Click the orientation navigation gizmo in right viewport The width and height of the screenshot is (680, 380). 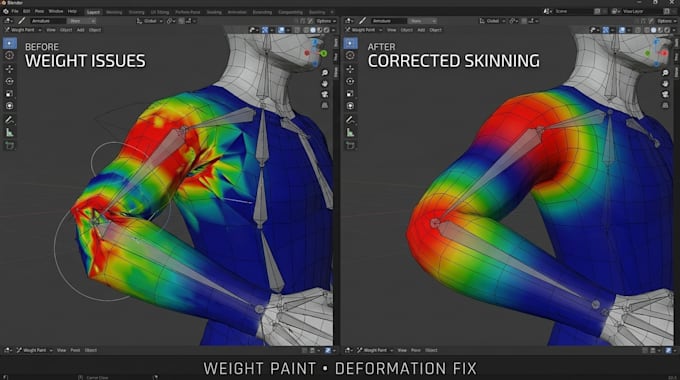click(657, 53)
